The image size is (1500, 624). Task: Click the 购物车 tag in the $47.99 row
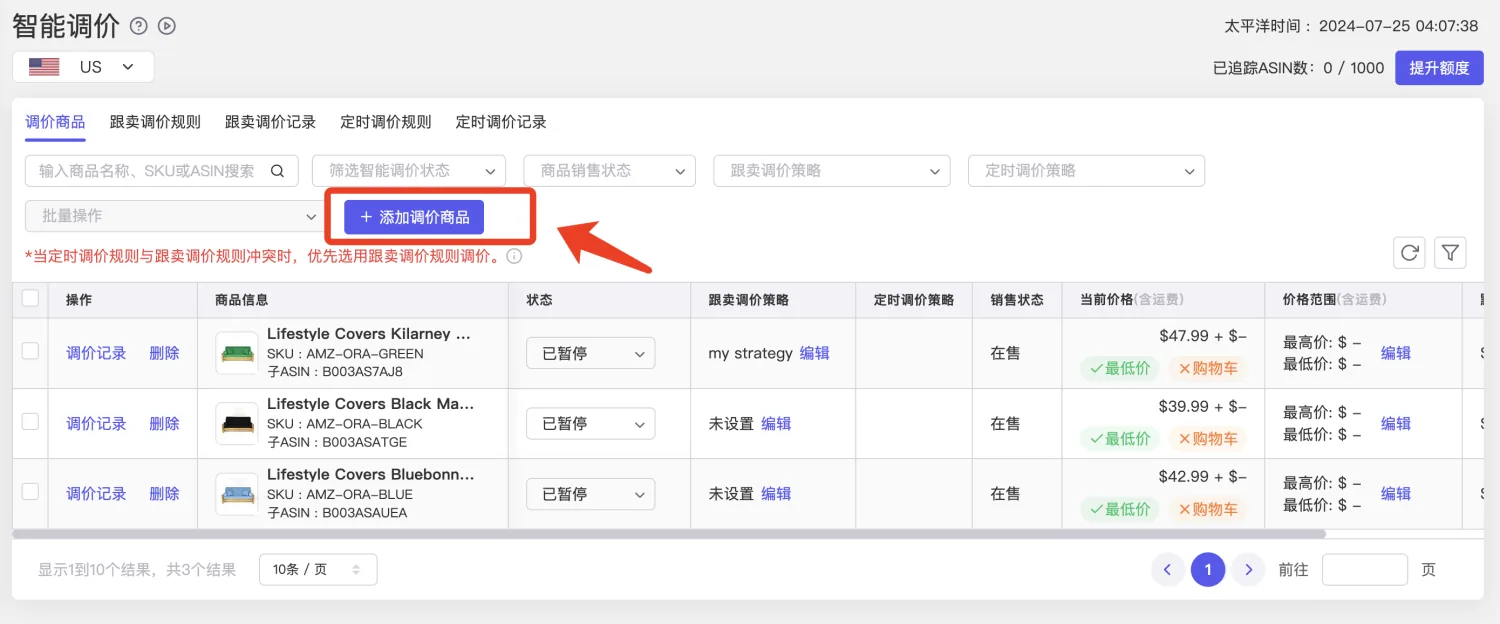click(x=1208, y=368)
